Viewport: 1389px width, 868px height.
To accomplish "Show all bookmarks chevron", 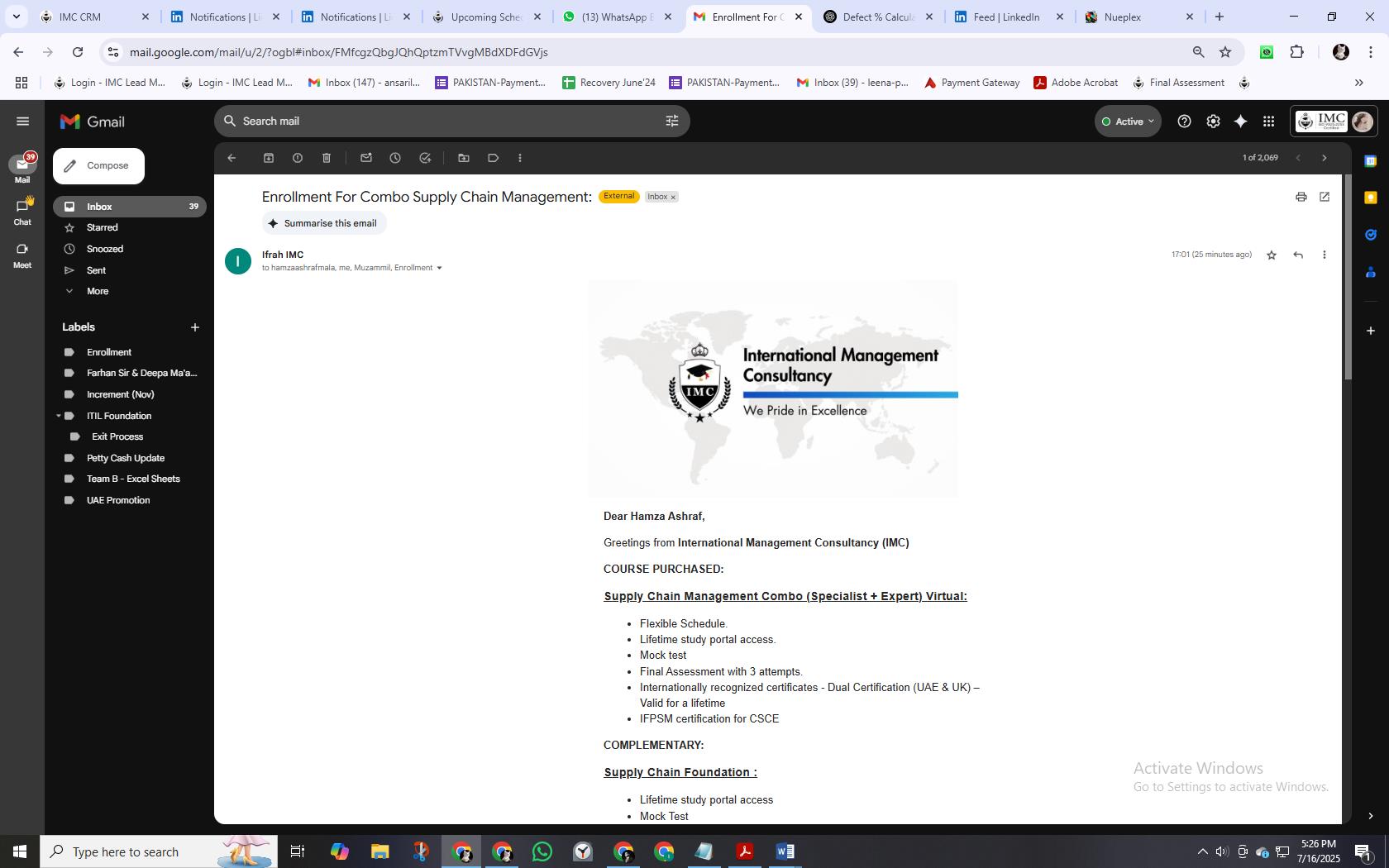I will tap(1358, 83).
